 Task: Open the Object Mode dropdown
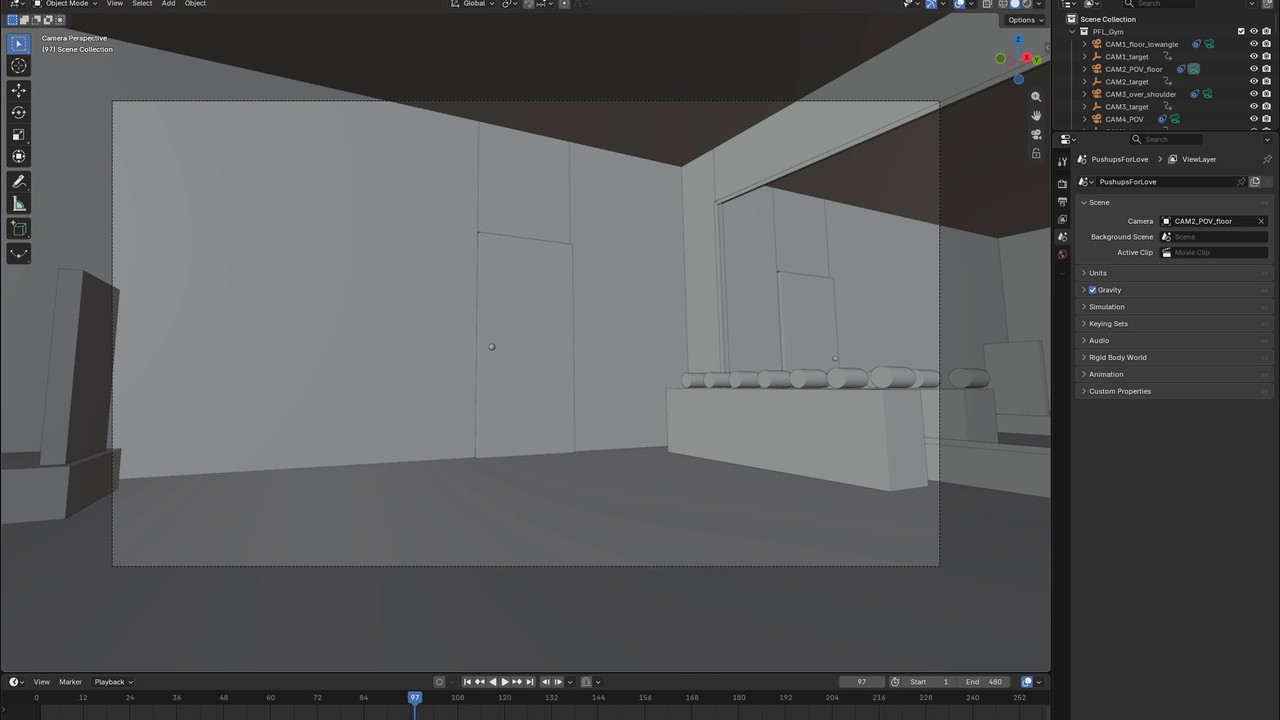coord(66,4)
